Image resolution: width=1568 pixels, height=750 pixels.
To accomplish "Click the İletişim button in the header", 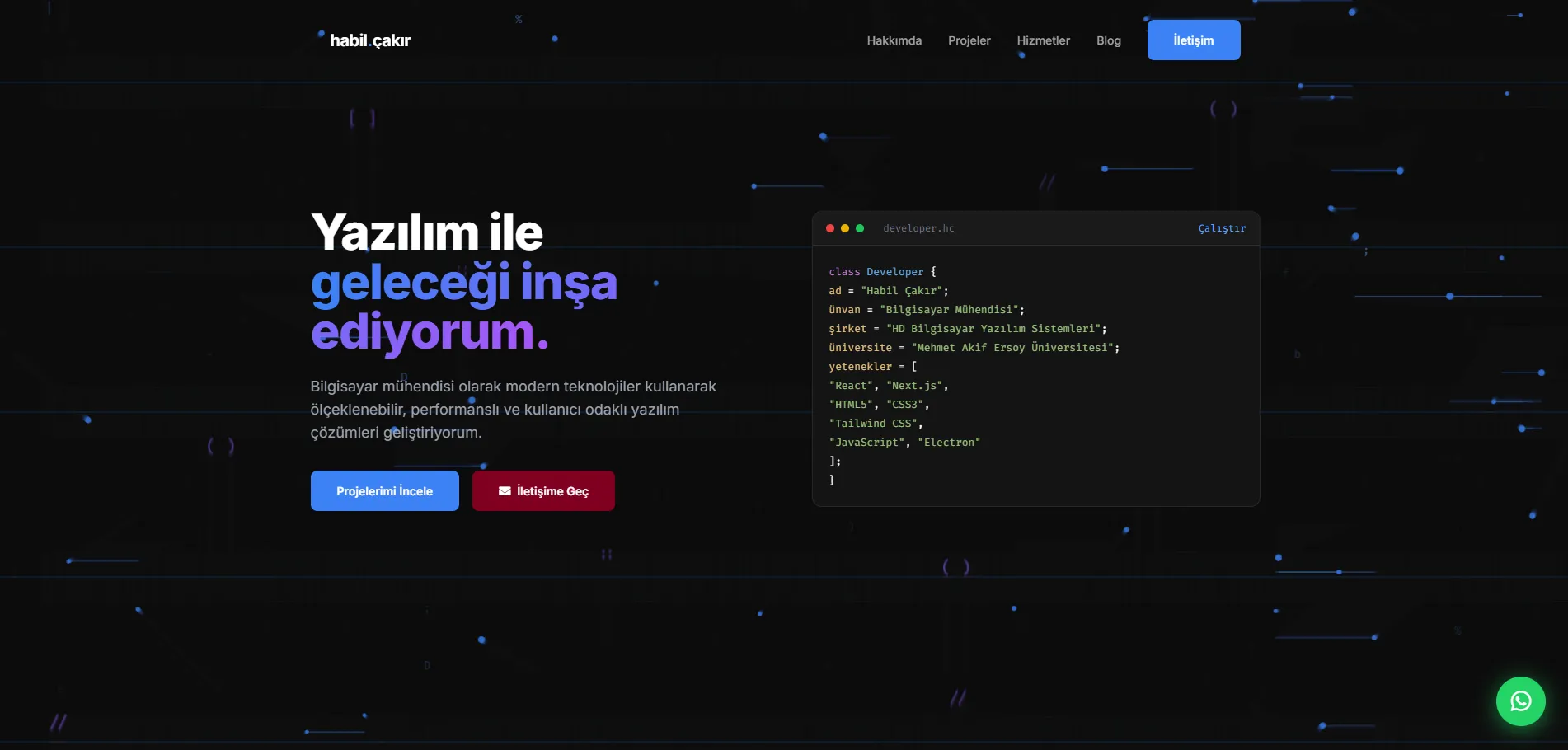I will point(1193,39).
